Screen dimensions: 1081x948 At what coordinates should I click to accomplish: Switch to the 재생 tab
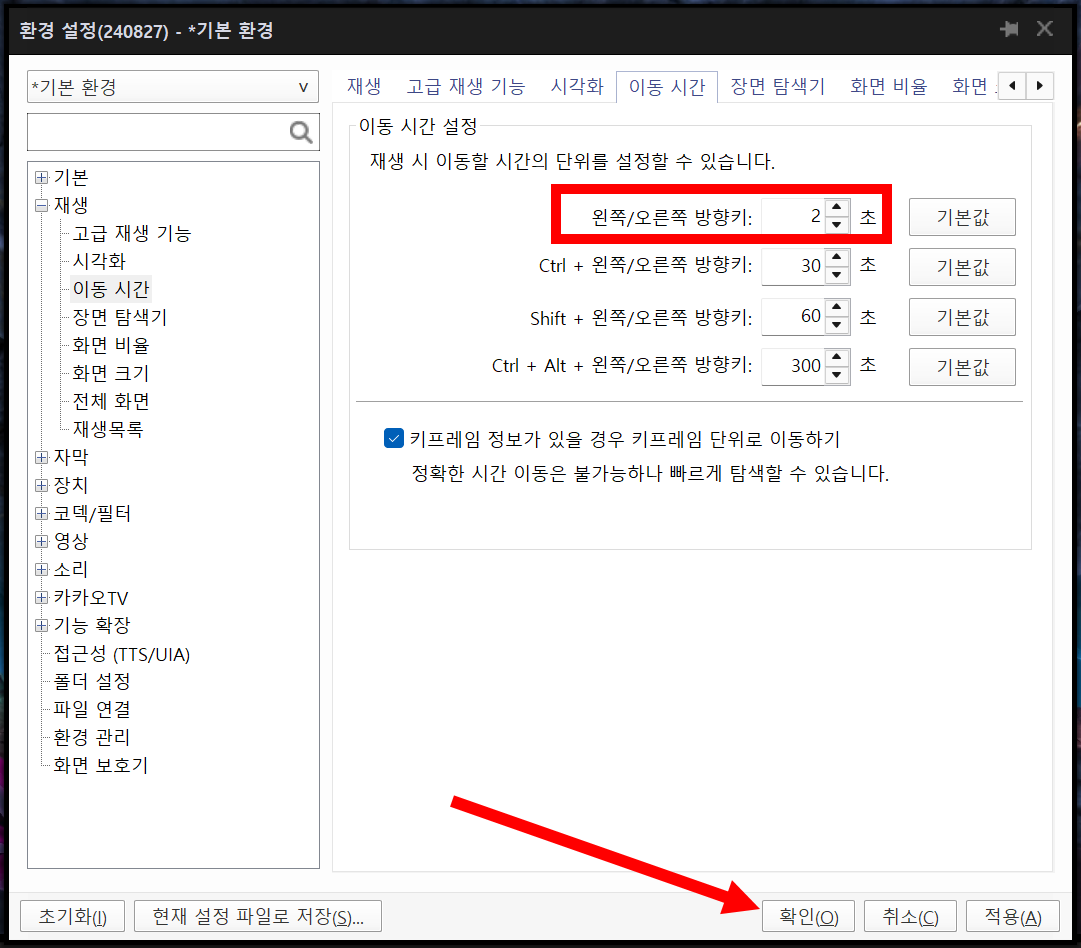[x=364, y=86]
